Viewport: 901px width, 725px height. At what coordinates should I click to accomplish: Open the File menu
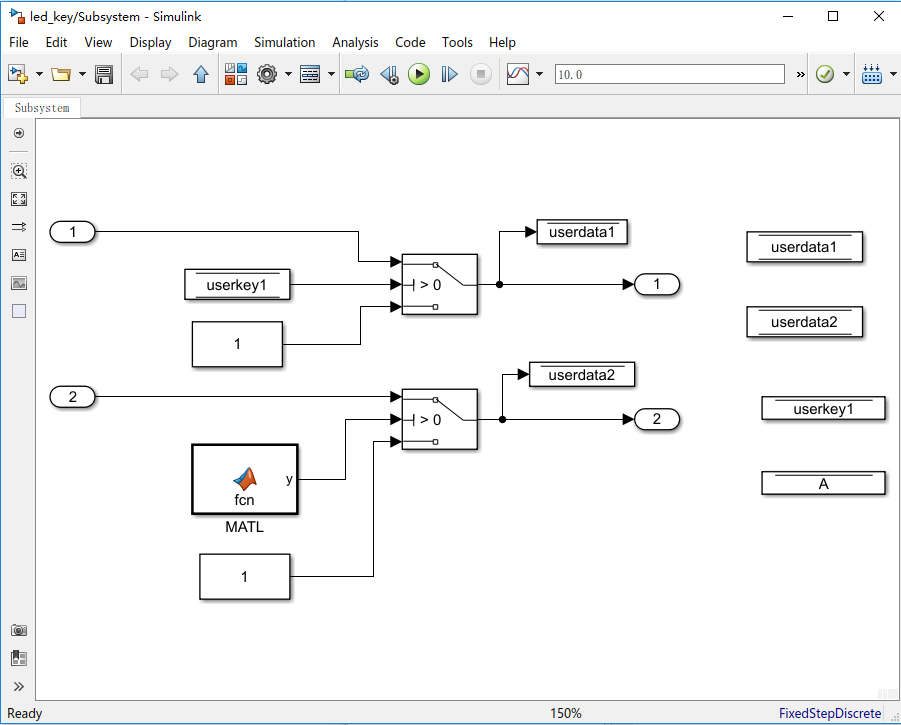point(19,43)
